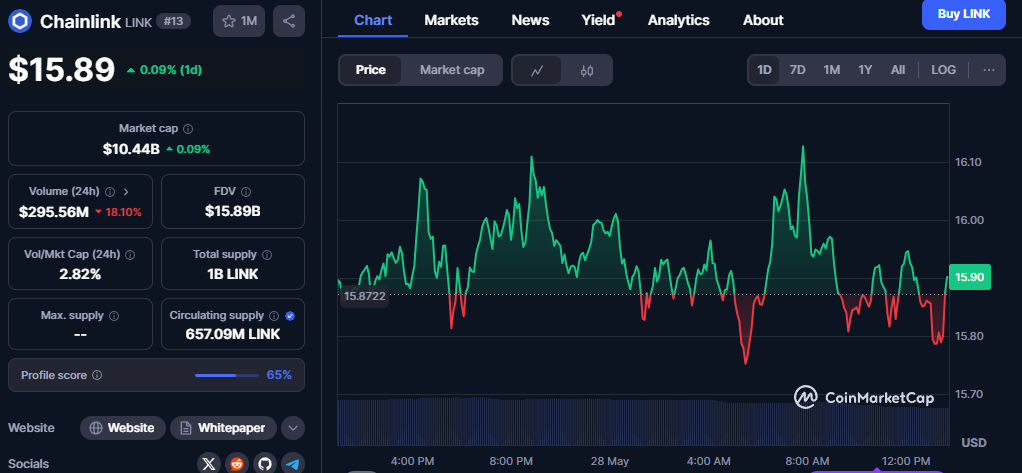Expand Volume (24h) details arrow
The width and height of the screenshot is (1022, 473).
126,192
